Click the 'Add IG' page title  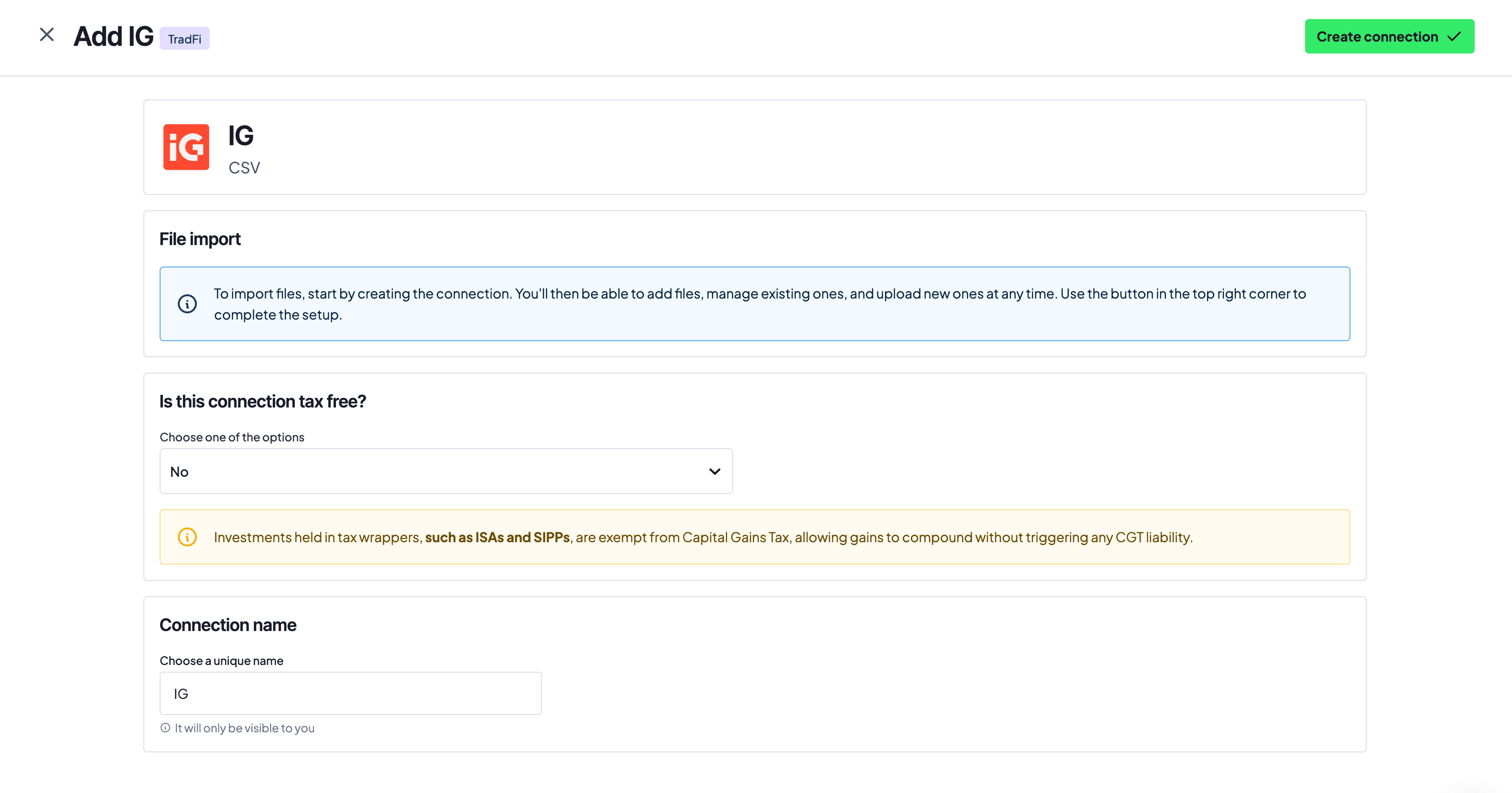point(113,36)
